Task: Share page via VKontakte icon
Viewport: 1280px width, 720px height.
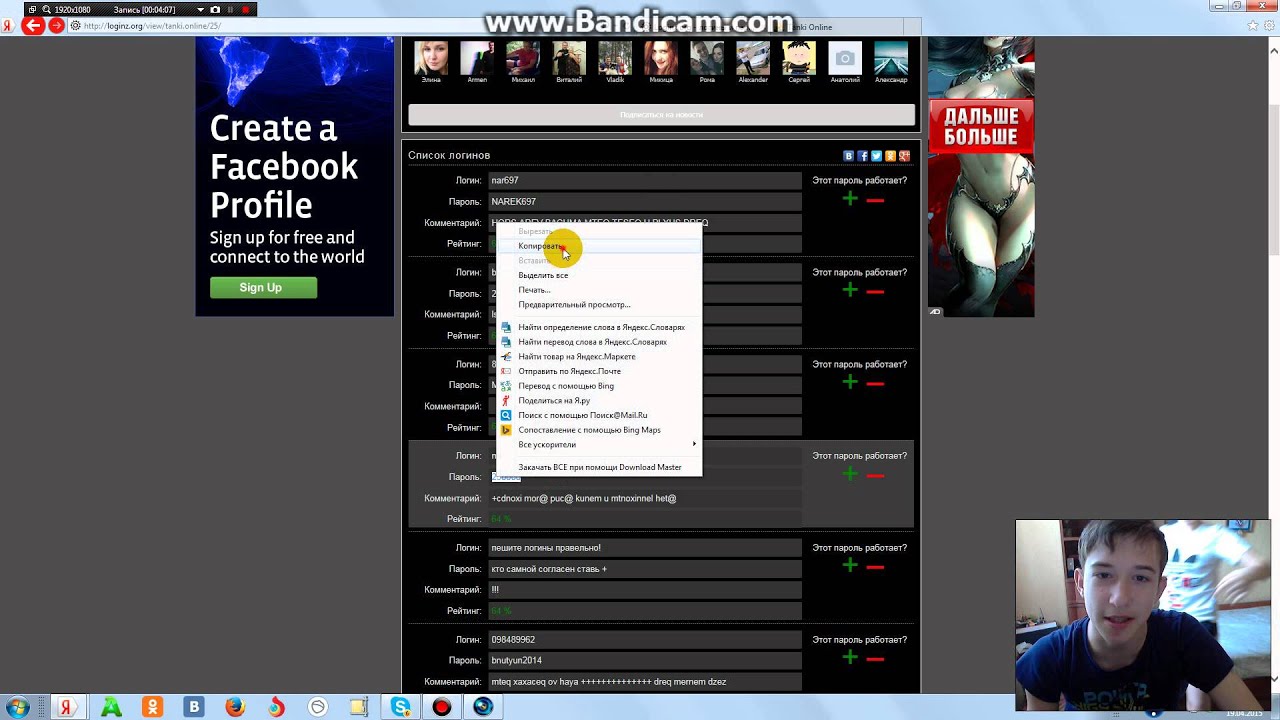Action: [x=849, y=156]
